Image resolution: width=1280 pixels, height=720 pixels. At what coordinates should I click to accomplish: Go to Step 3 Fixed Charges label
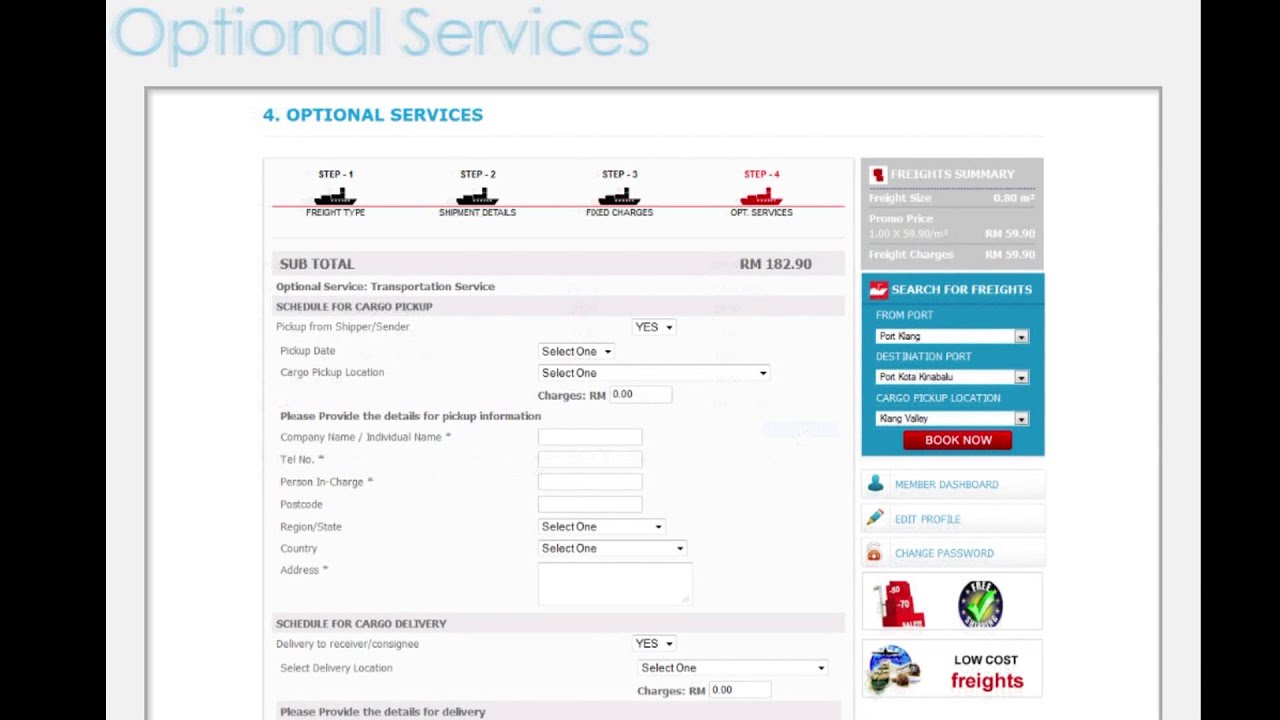click(x=619, y=213)
